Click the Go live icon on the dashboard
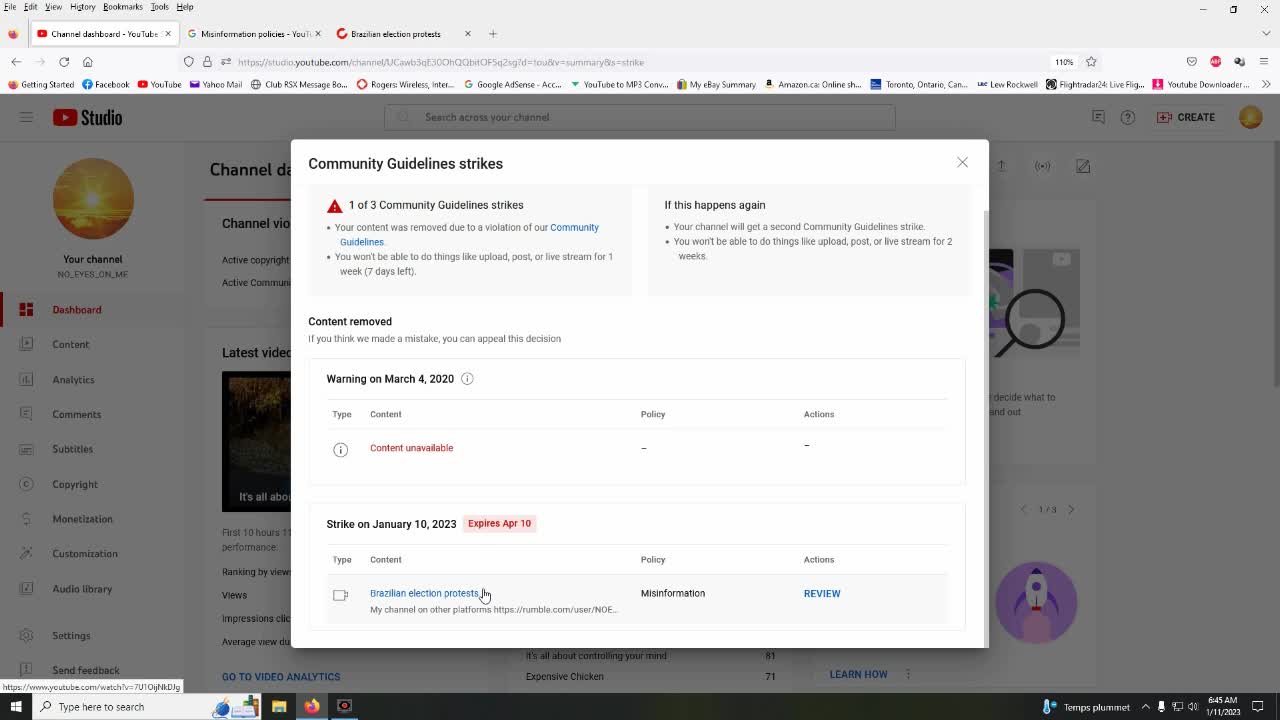1280x720 pixels. coord(1042,166)
